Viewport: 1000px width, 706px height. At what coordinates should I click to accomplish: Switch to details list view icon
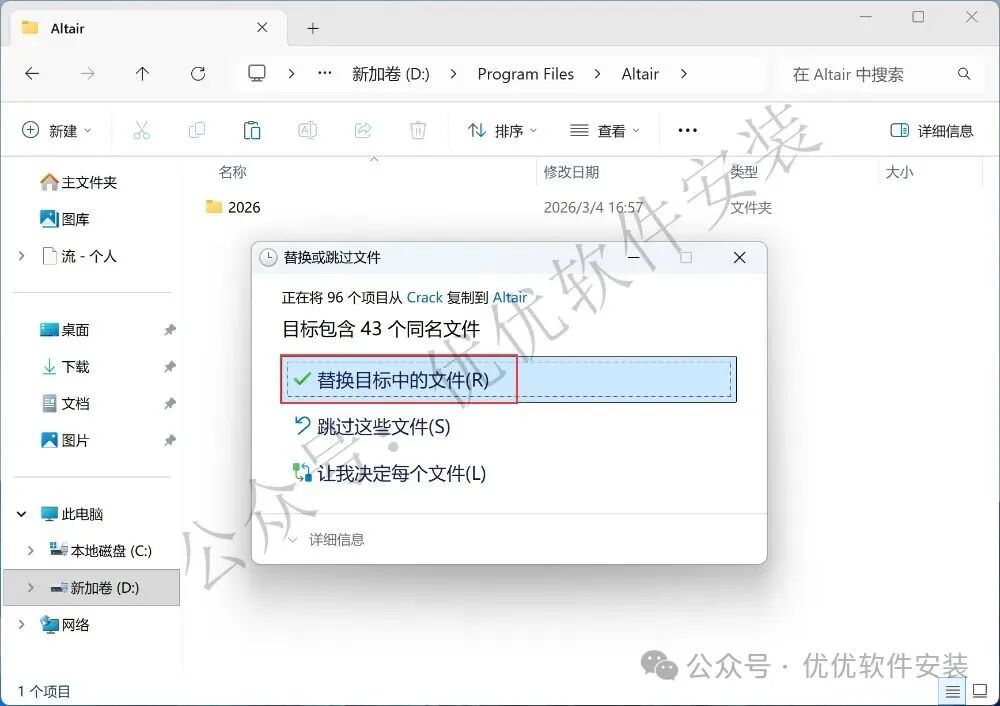[952, 691]
